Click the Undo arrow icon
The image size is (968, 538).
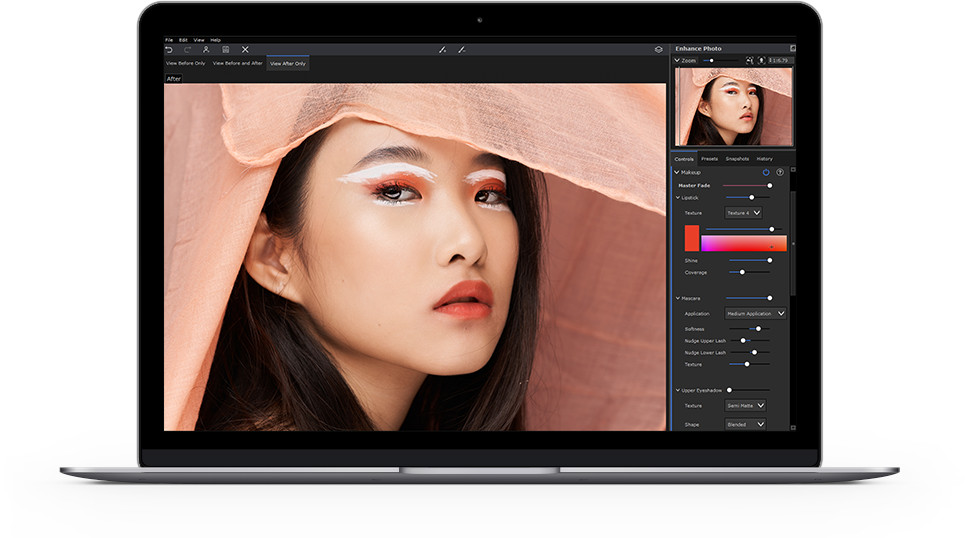click(169, 49)
